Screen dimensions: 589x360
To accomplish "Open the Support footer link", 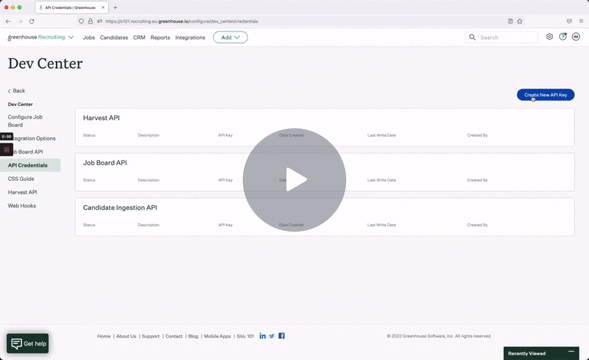I will coord(151,336).
